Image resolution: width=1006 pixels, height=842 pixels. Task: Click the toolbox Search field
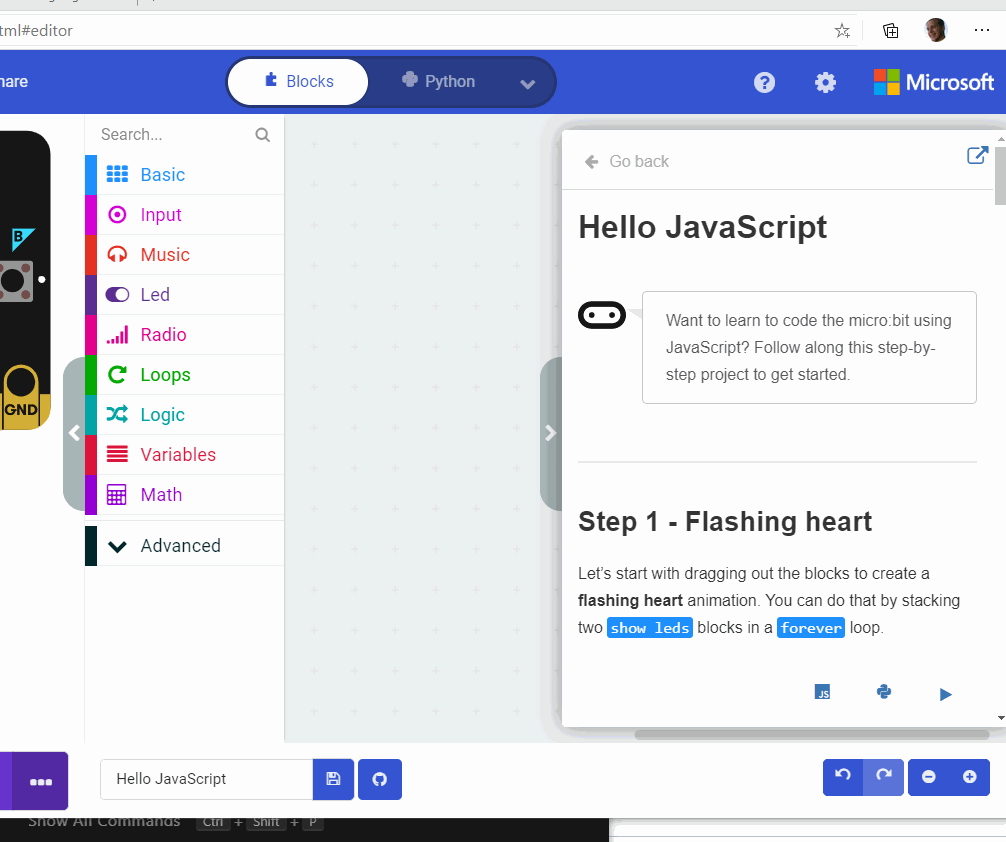[173, 135]
